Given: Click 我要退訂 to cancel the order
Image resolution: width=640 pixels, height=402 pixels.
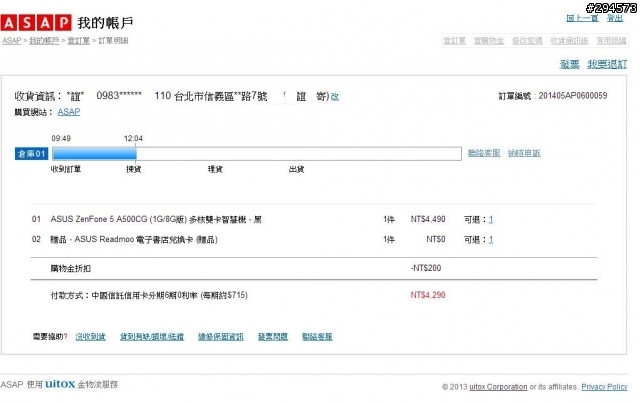Looking at the screenshot, I should (x=607, y=64).
